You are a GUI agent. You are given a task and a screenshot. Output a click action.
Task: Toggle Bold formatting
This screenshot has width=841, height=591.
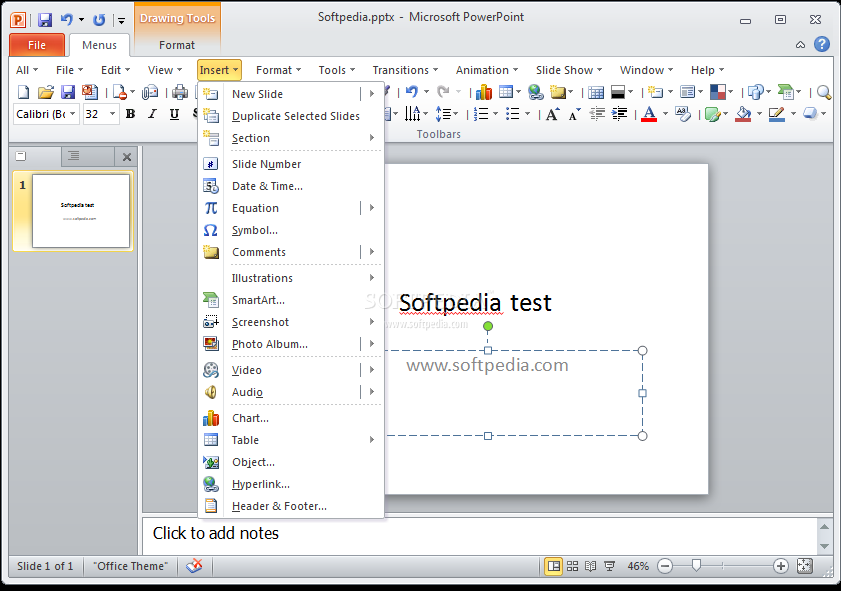[x=130, y=114]
